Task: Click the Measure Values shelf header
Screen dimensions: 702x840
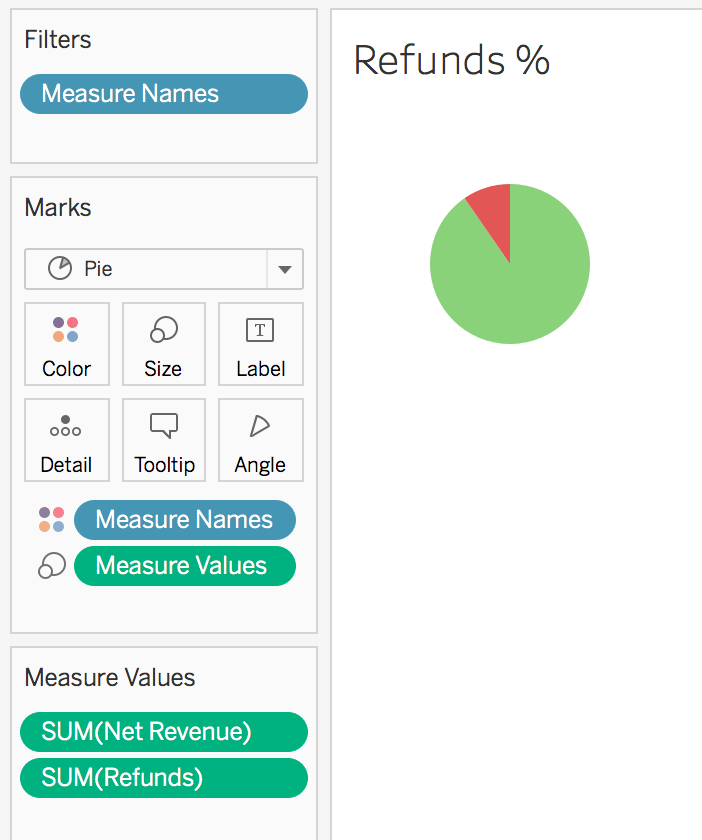Action: 110,678
